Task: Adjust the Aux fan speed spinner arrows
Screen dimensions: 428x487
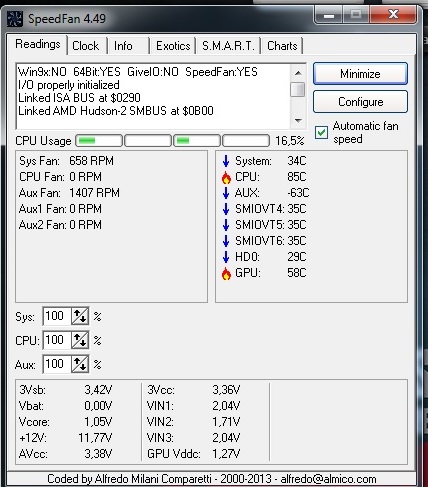Action: click(x=80, y=364)
